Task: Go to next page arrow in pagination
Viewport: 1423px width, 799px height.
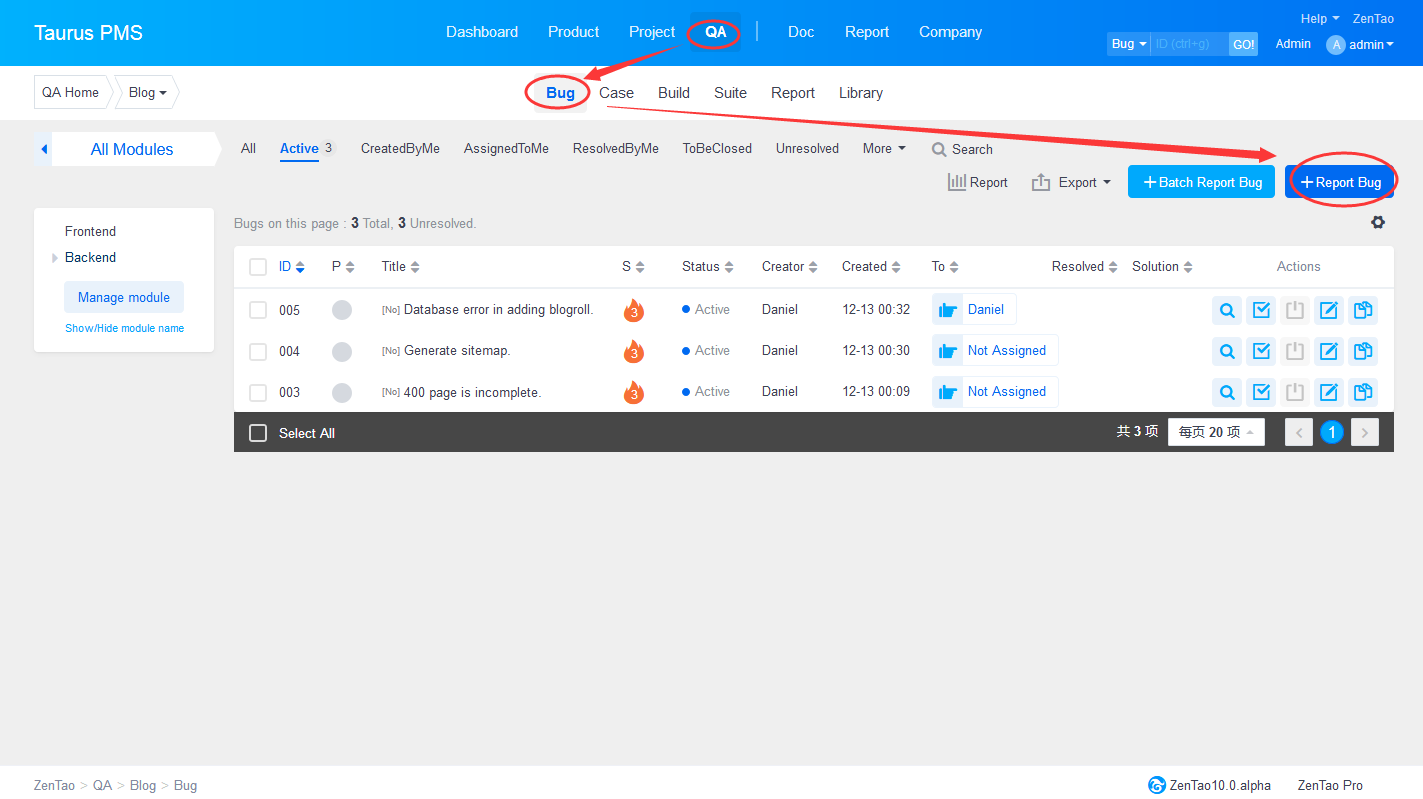Action: [1365, 432]
